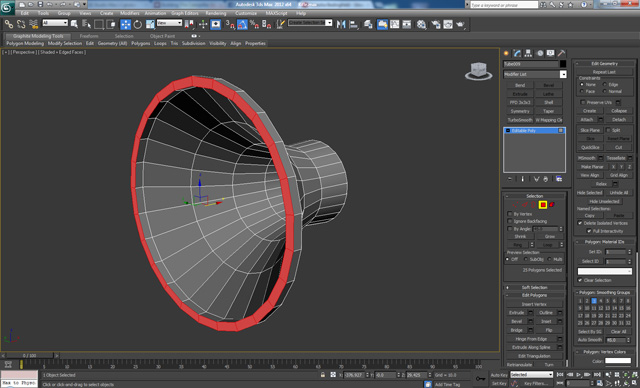Click the Extrude button in Edit Polygons

click(x=516, y=313)
